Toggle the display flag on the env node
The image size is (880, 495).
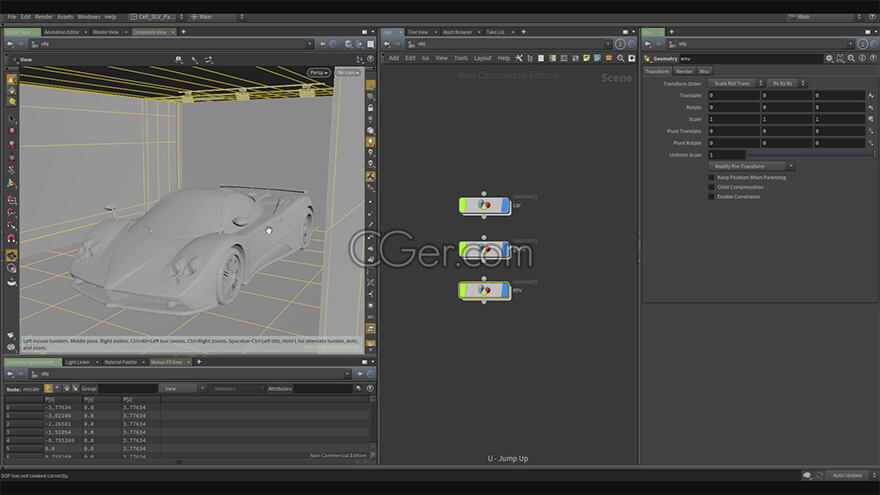(x=505, y=290)
